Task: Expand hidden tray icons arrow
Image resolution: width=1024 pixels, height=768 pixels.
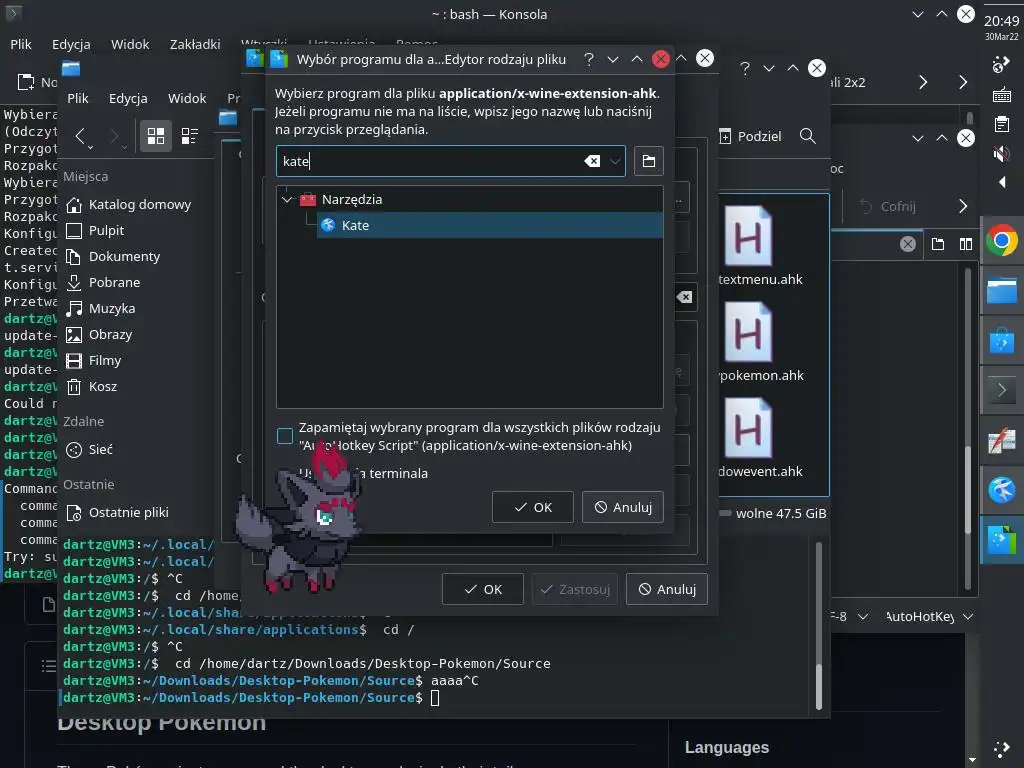Action: tap(1002, 182)
